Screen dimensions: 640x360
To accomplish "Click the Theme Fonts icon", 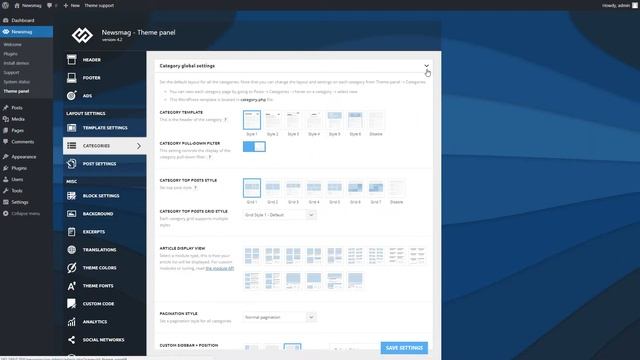I will [x=71, y=286].
